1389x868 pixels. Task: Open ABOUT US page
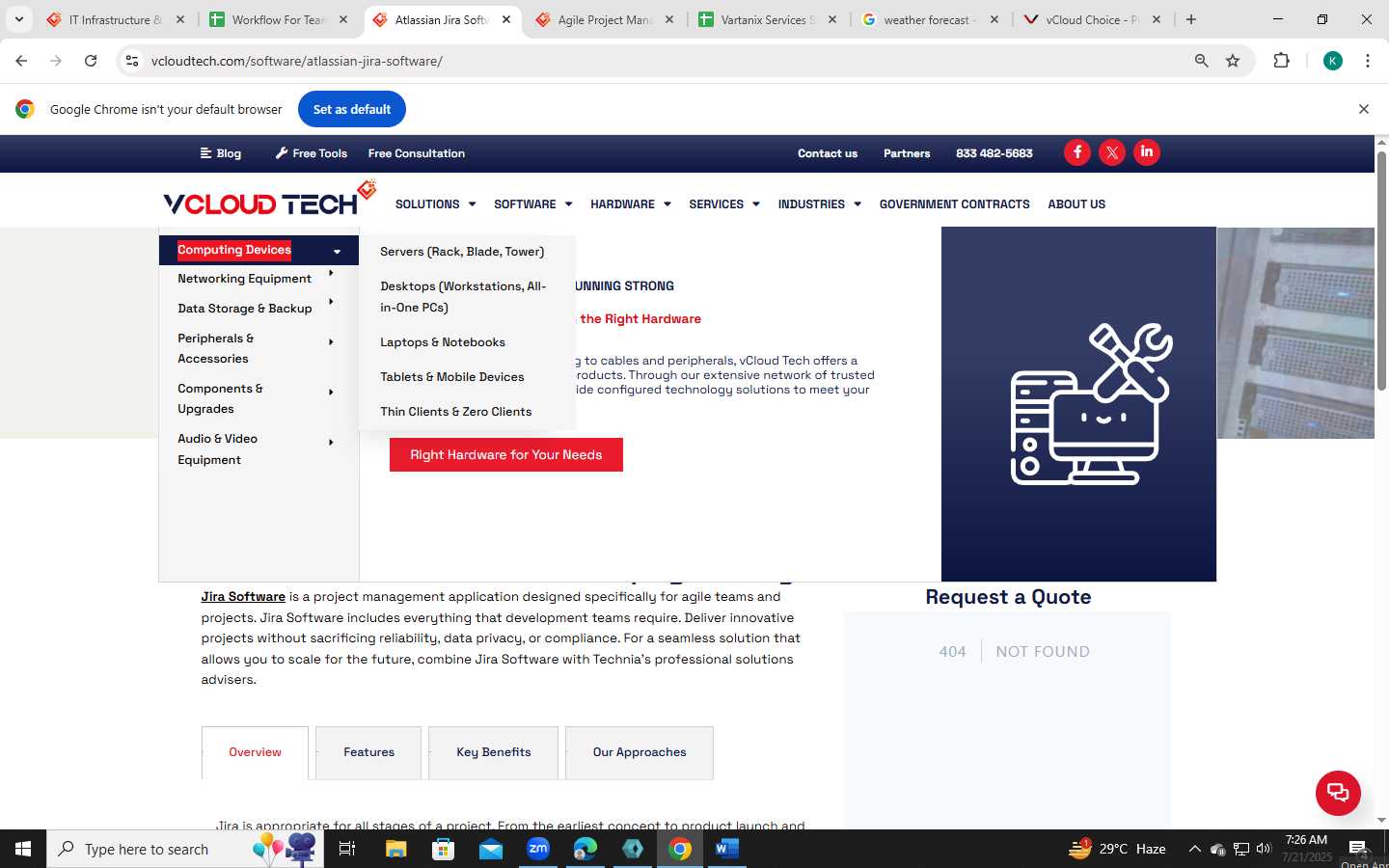1076,204
